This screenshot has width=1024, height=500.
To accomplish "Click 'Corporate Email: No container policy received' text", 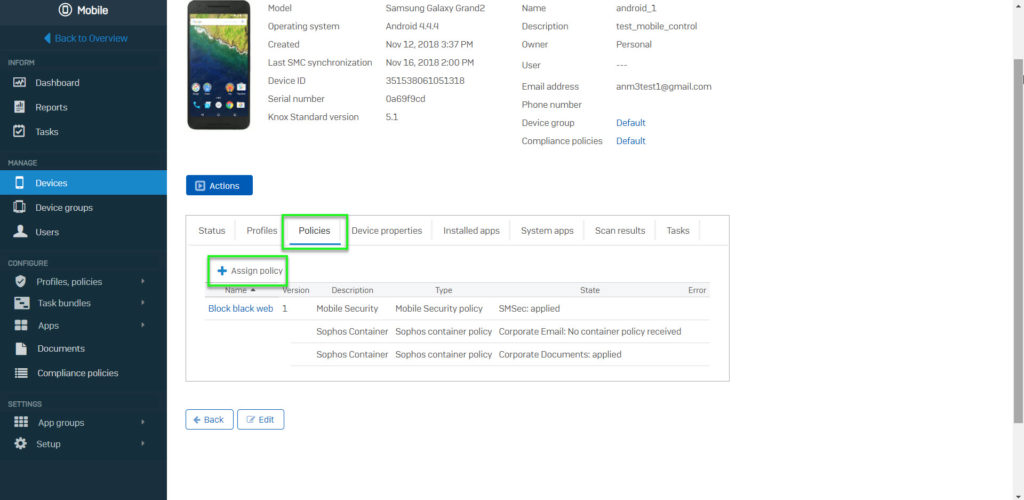I will (590, 332).
